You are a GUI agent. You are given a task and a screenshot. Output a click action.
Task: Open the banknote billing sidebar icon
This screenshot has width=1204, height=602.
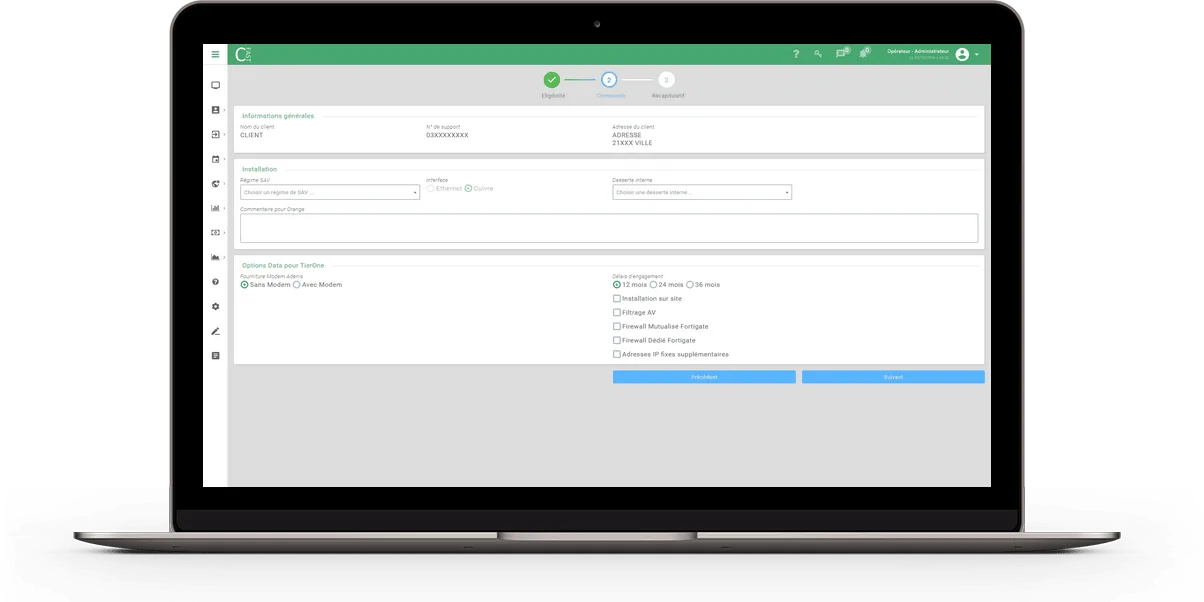[x=215, y=233]
